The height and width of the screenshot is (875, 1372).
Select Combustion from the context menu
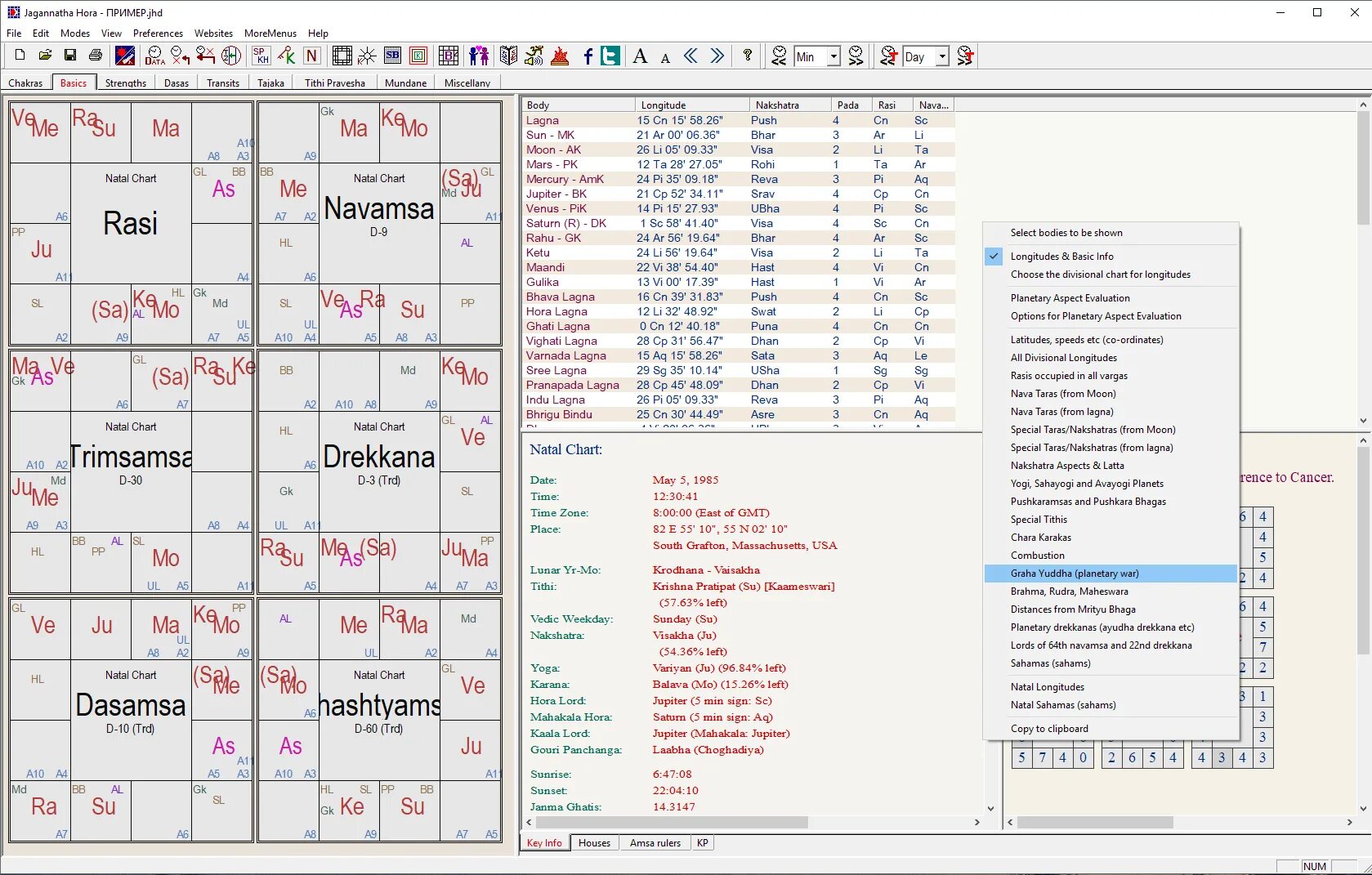(1111, 555)
